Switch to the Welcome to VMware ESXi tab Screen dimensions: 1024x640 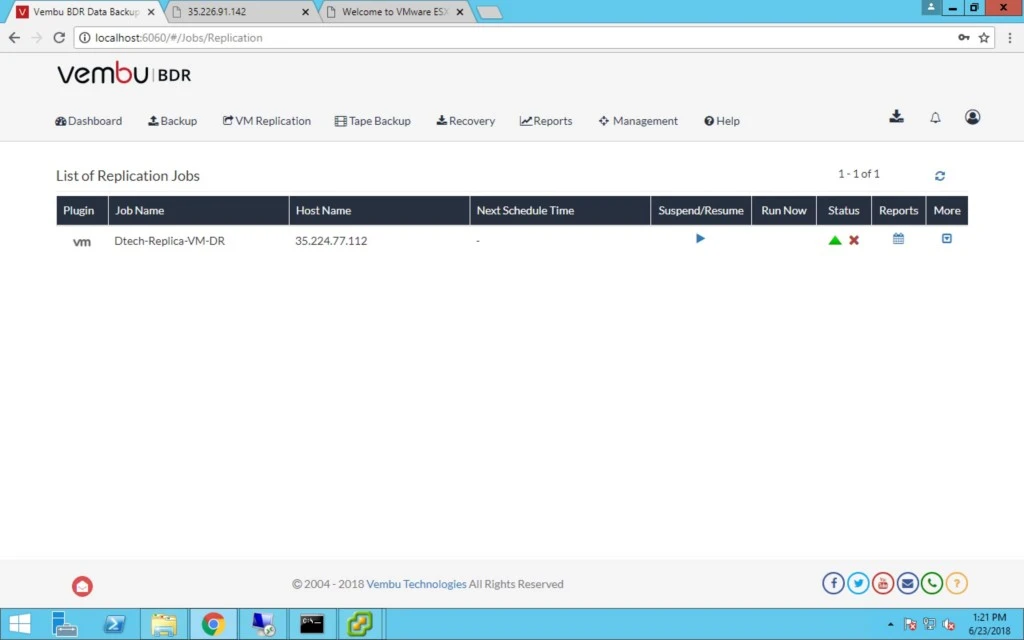pos(394,12)
